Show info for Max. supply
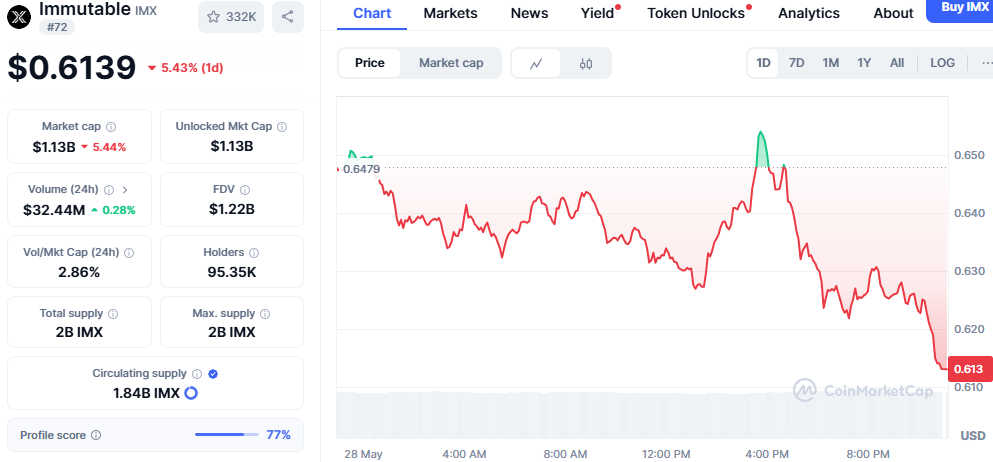Screen dimensions: 993x462 click(x=265, y=313)
